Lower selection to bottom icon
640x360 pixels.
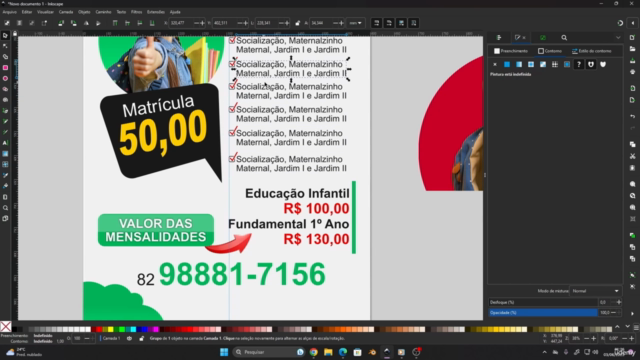[x=152, y=23]
